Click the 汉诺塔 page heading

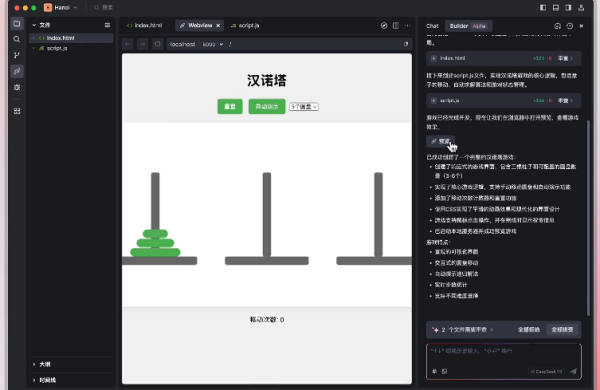pyautogui.click(x=267, y=80)
